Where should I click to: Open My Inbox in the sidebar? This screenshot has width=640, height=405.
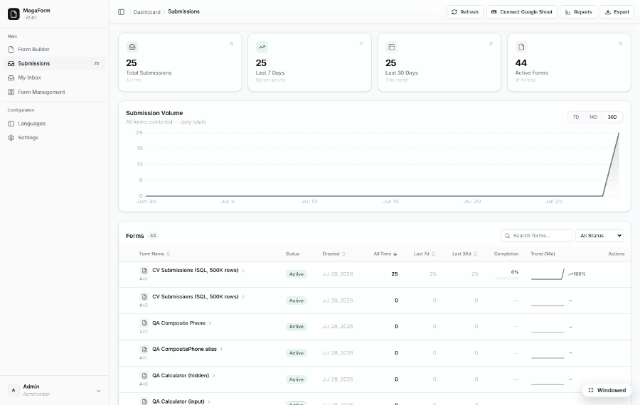point(54,78)
